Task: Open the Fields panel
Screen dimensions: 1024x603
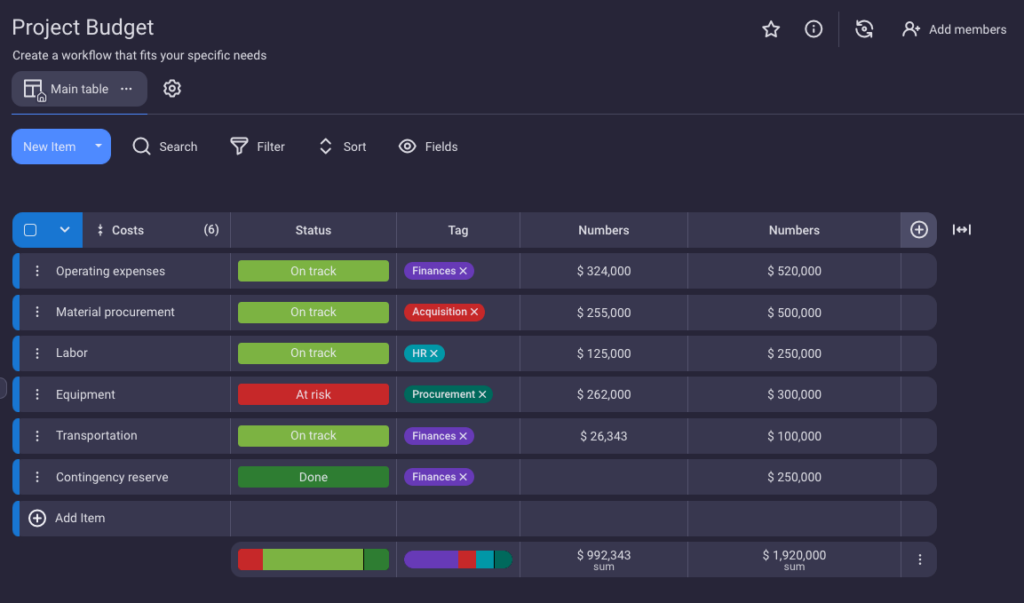Action: 428,146
